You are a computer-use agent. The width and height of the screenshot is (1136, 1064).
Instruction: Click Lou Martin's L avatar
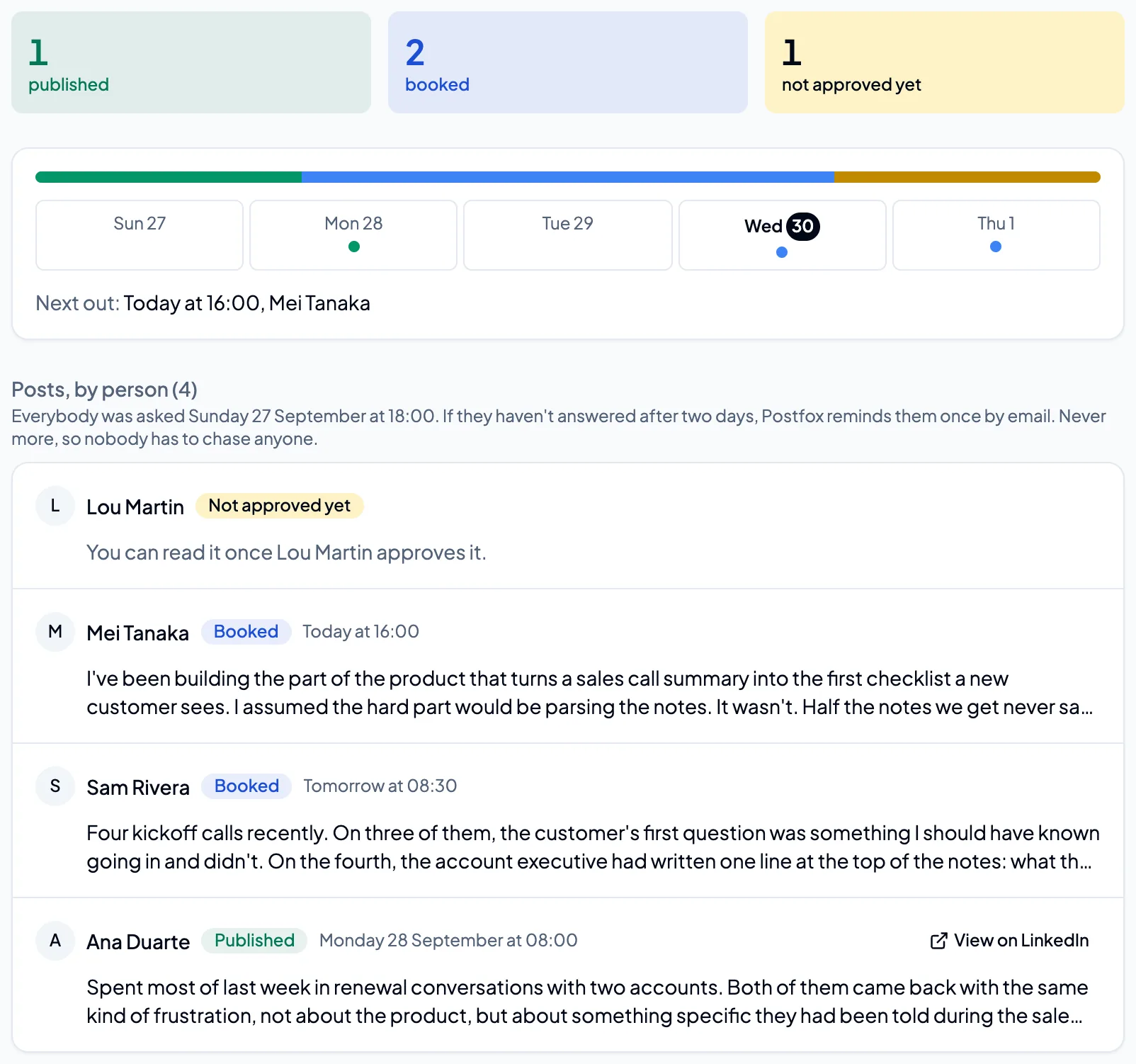pos(55,506)
